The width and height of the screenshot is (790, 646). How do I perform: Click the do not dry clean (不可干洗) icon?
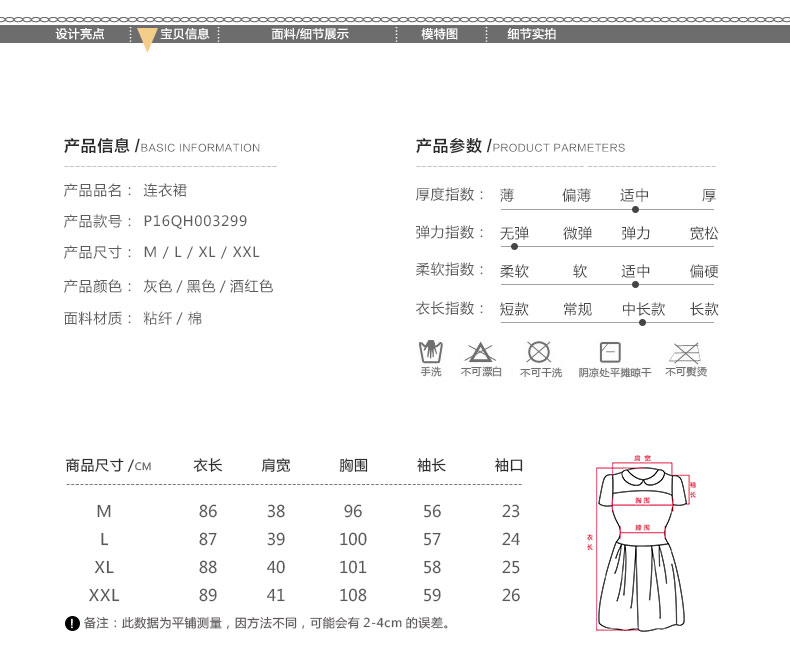click(x=539, y=352)
